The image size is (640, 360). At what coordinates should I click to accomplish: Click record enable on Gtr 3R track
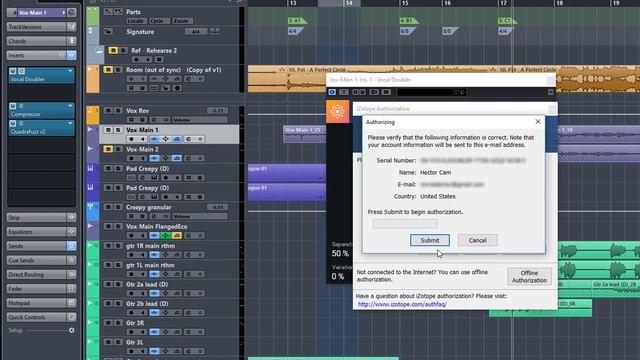pos(131,332)
